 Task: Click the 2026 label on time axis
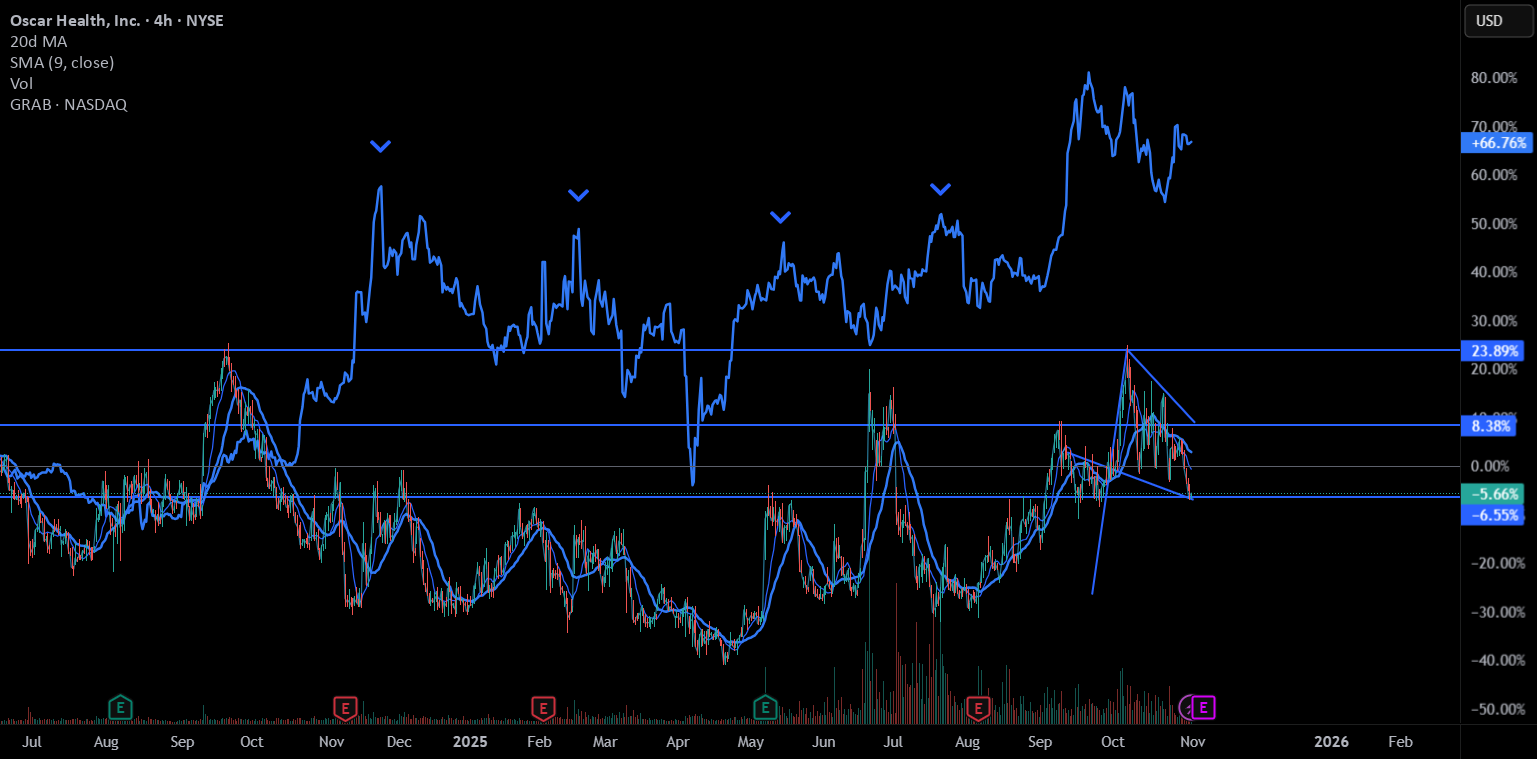(x=1331, y=742)
